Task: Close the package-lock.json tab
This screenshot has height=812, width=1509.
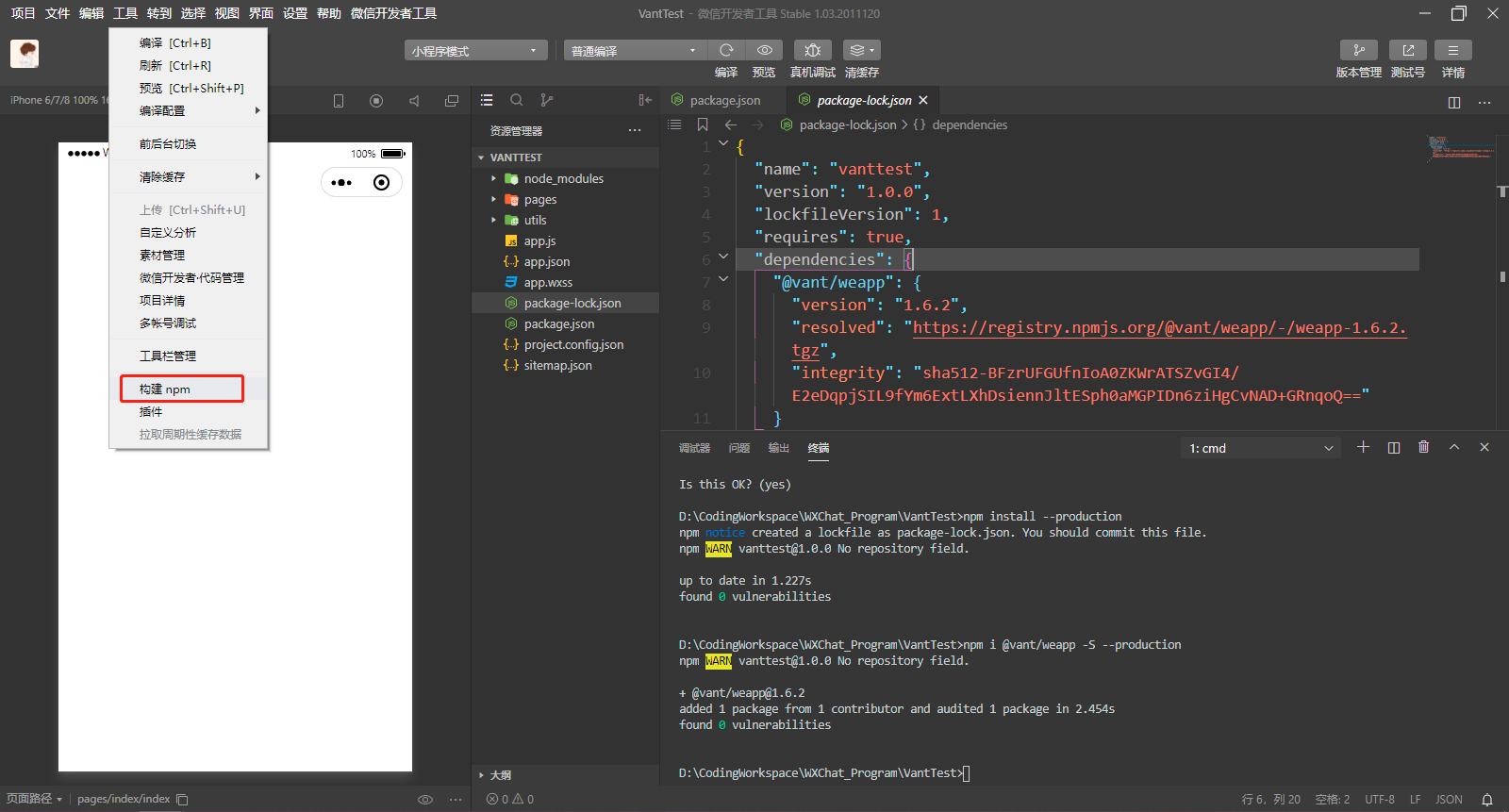Action: (923, 100)
